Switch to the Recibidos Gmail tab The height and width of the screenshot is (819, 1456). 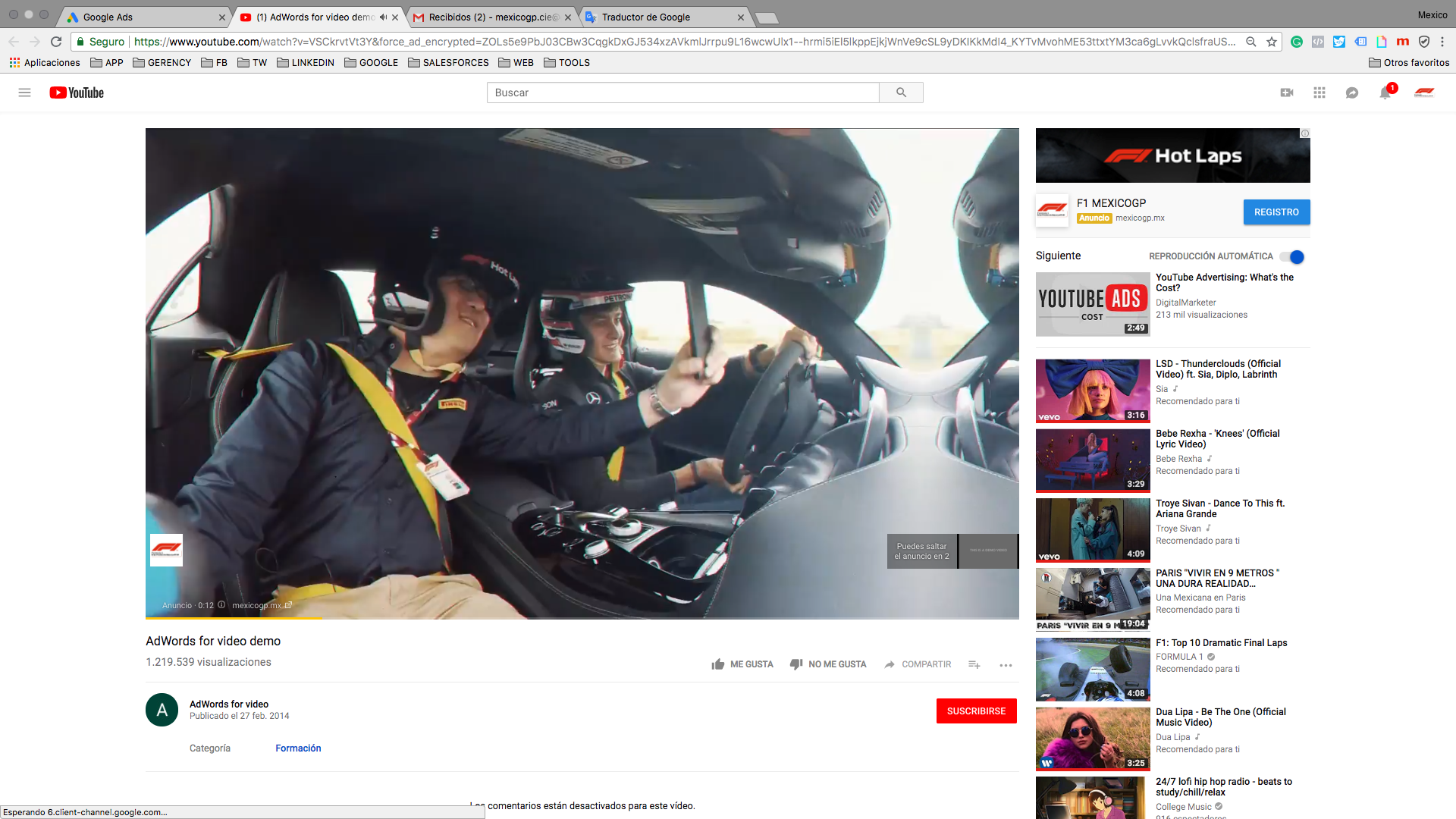click(x=491, y=17)
